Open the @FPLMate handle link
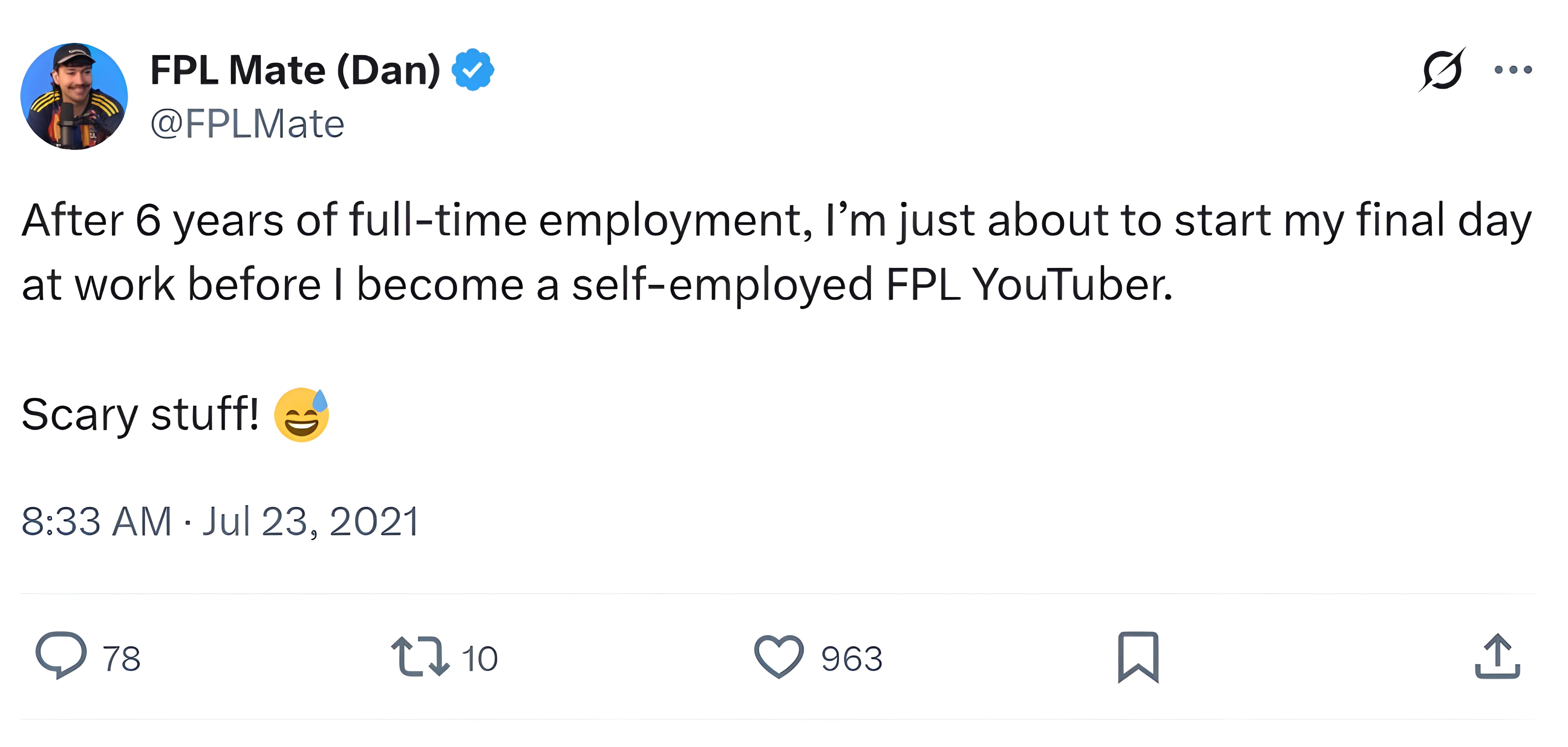This screenshot has width=1568, height=747. tap(247, 124)
